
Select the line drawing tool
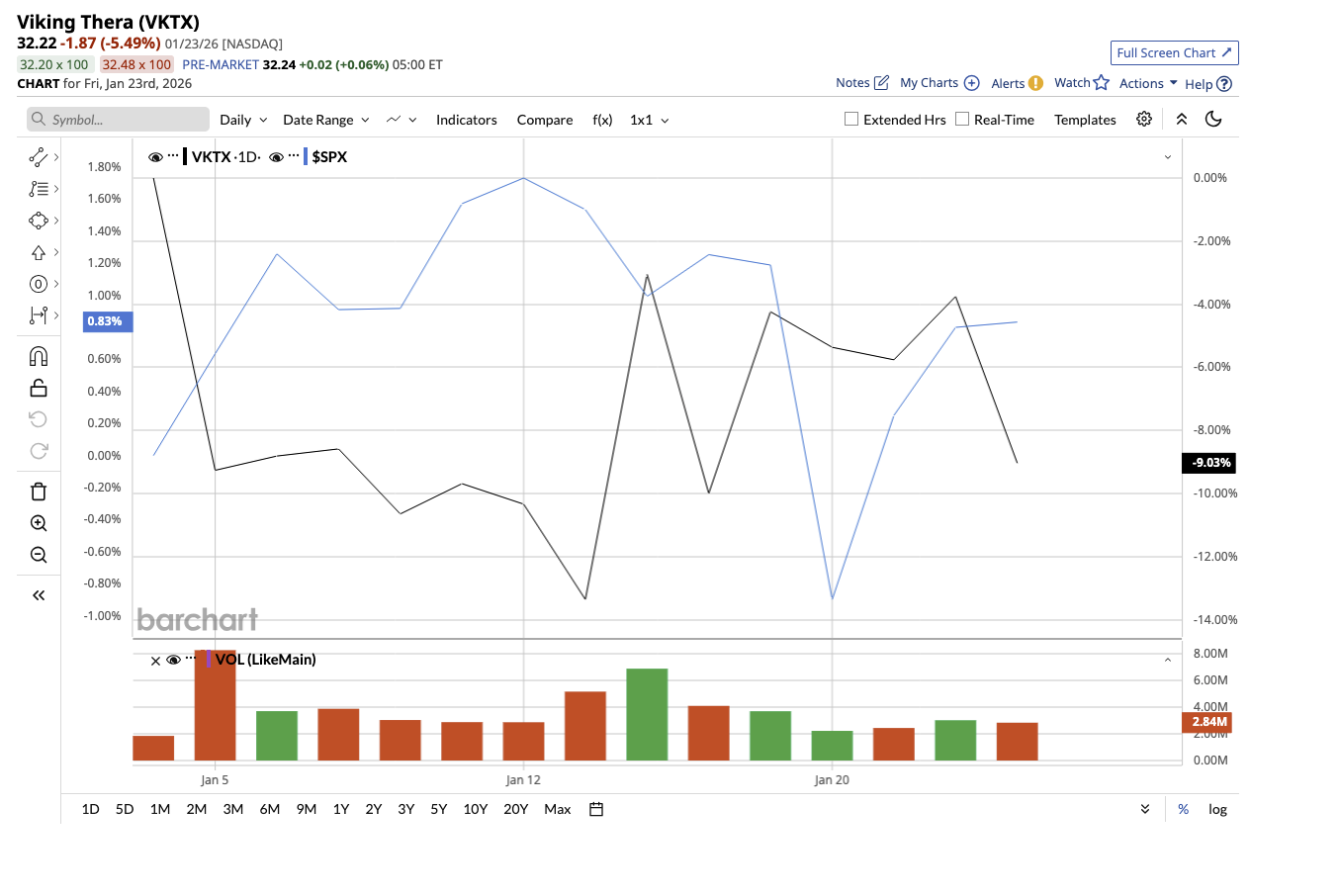coord(39,157)
